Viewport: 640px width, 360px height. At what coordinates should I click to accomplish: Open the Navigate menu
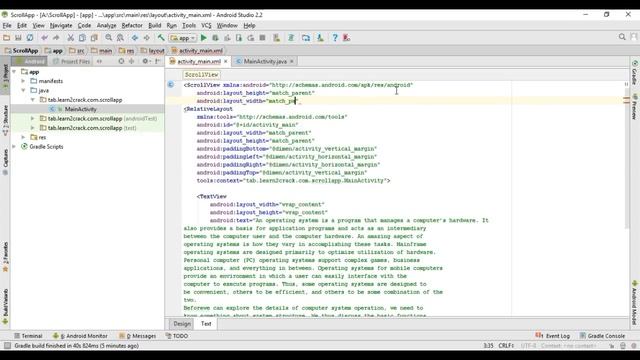61,25
